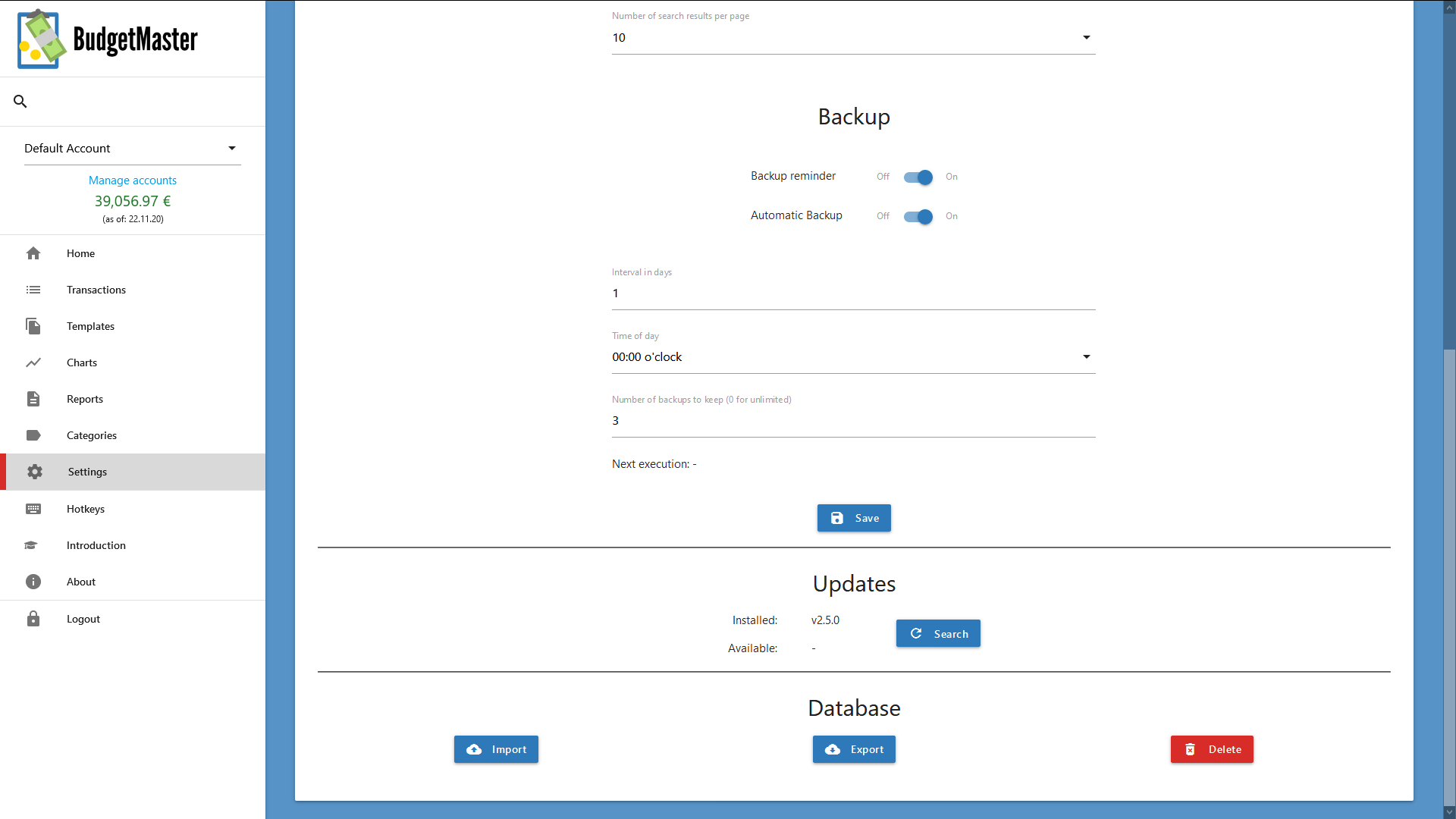Image resolution: width=1456 pixels, height=819 pixels.
Task: Click the Templates copy icon
Action: (x=33, y=326)
